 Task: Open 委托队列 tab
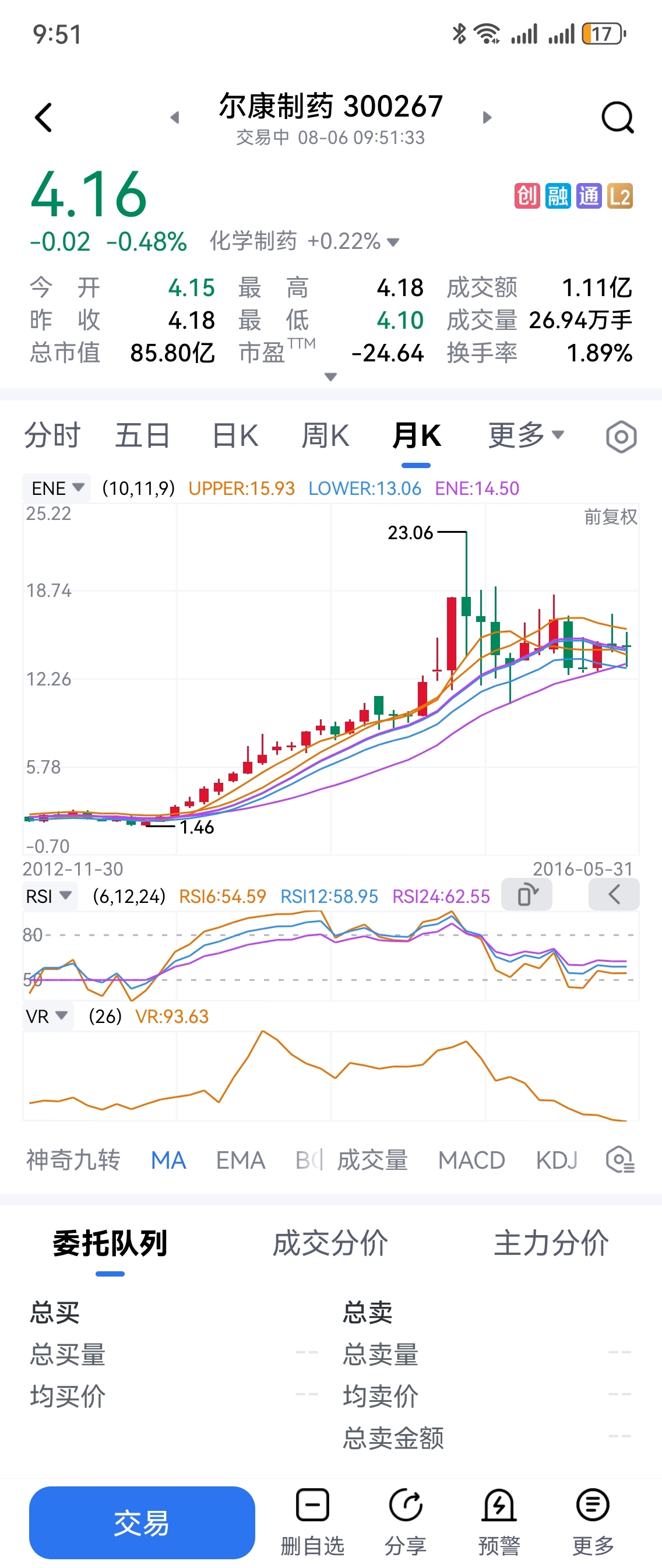coord(110,1243)
